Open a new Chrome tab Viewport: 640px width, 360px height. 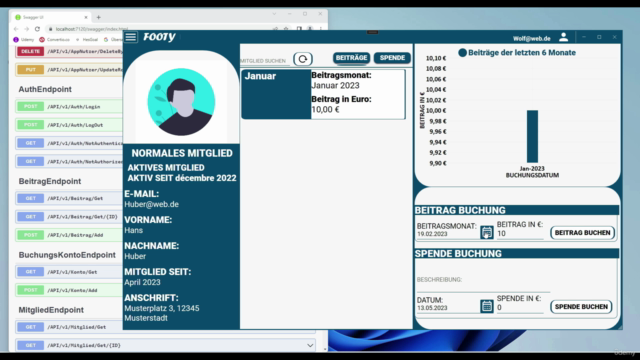pyautogui.click(x=98, y=18)
